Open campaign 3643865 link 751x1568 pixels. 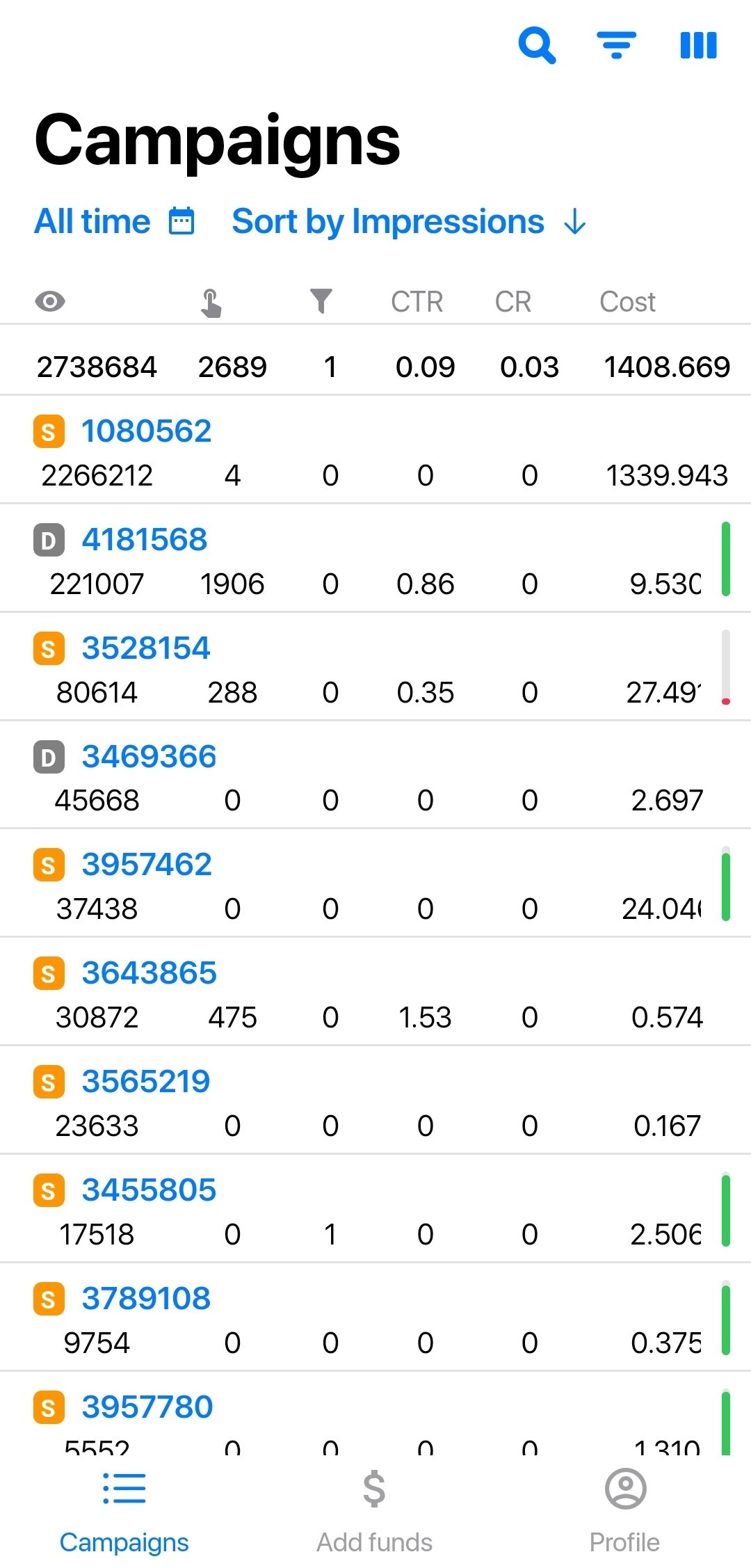[149, 973]
